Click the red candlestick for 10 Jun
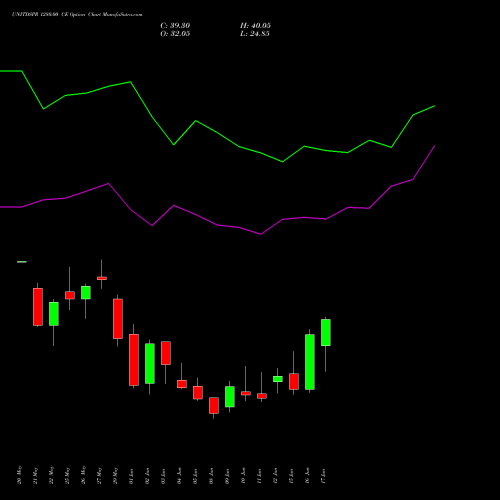 coord(246,393)
